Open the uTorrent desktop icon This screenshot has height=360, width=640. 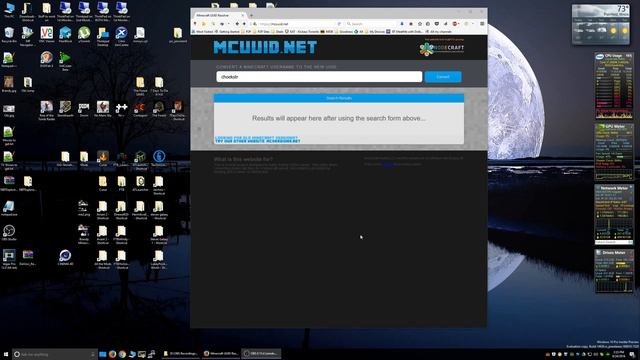[84, 35]
